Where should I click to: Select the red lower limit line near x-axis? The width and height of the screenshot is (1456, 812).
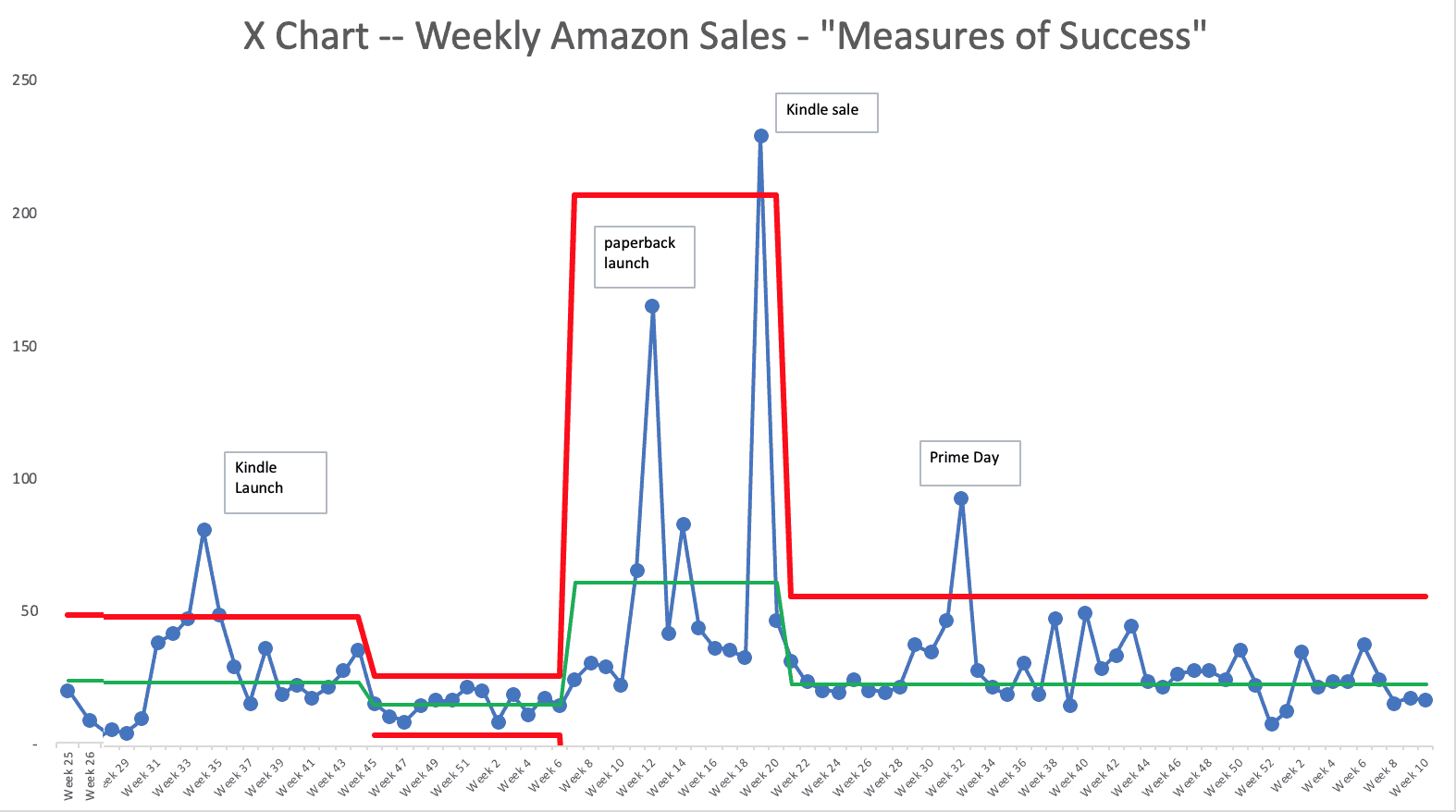pyautogui.click(x=467, y=736)
